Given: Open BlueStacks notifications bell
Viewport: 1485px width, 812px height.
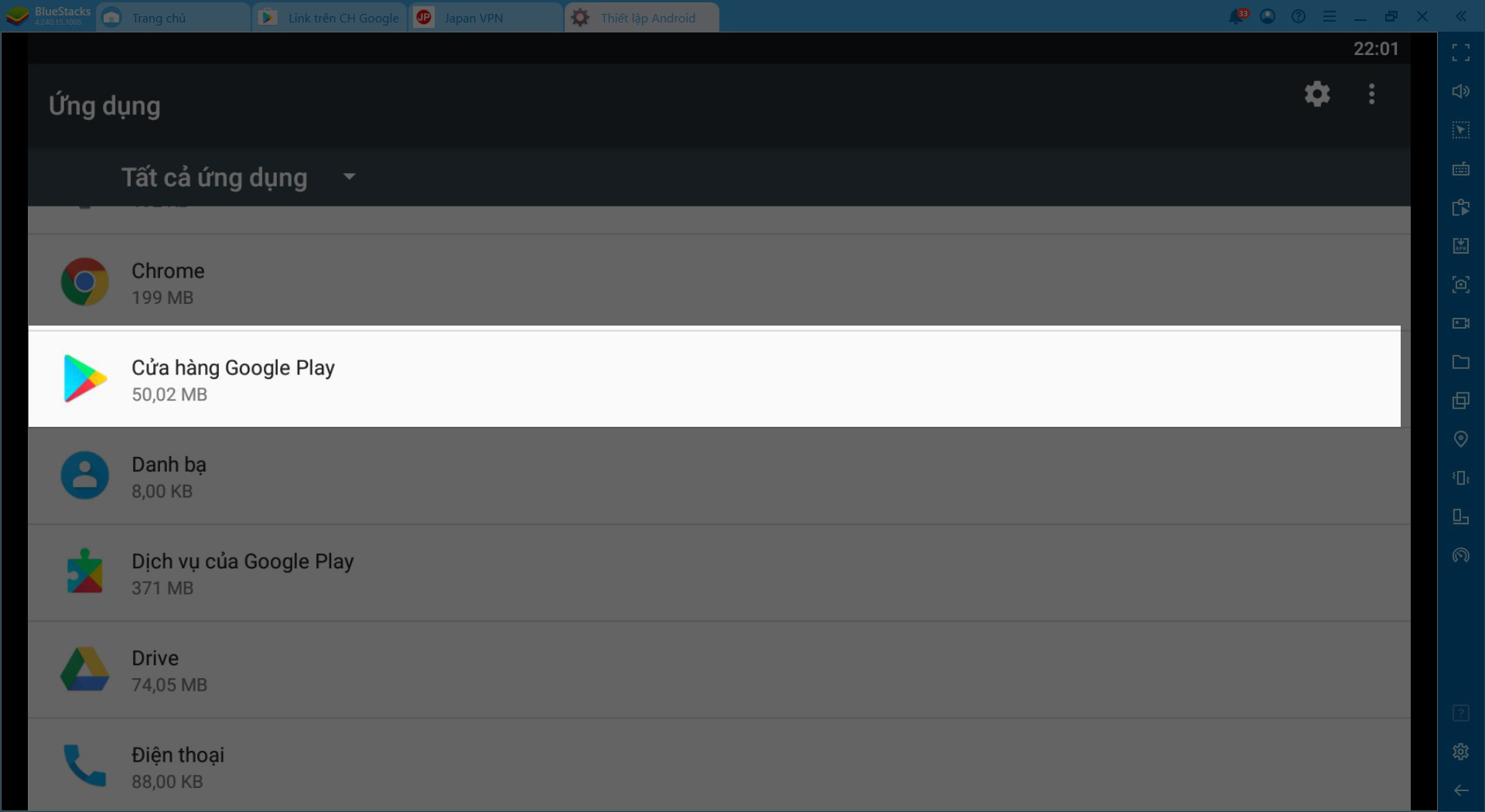Looking at the screenshot, I should [x=1237, y=16].
